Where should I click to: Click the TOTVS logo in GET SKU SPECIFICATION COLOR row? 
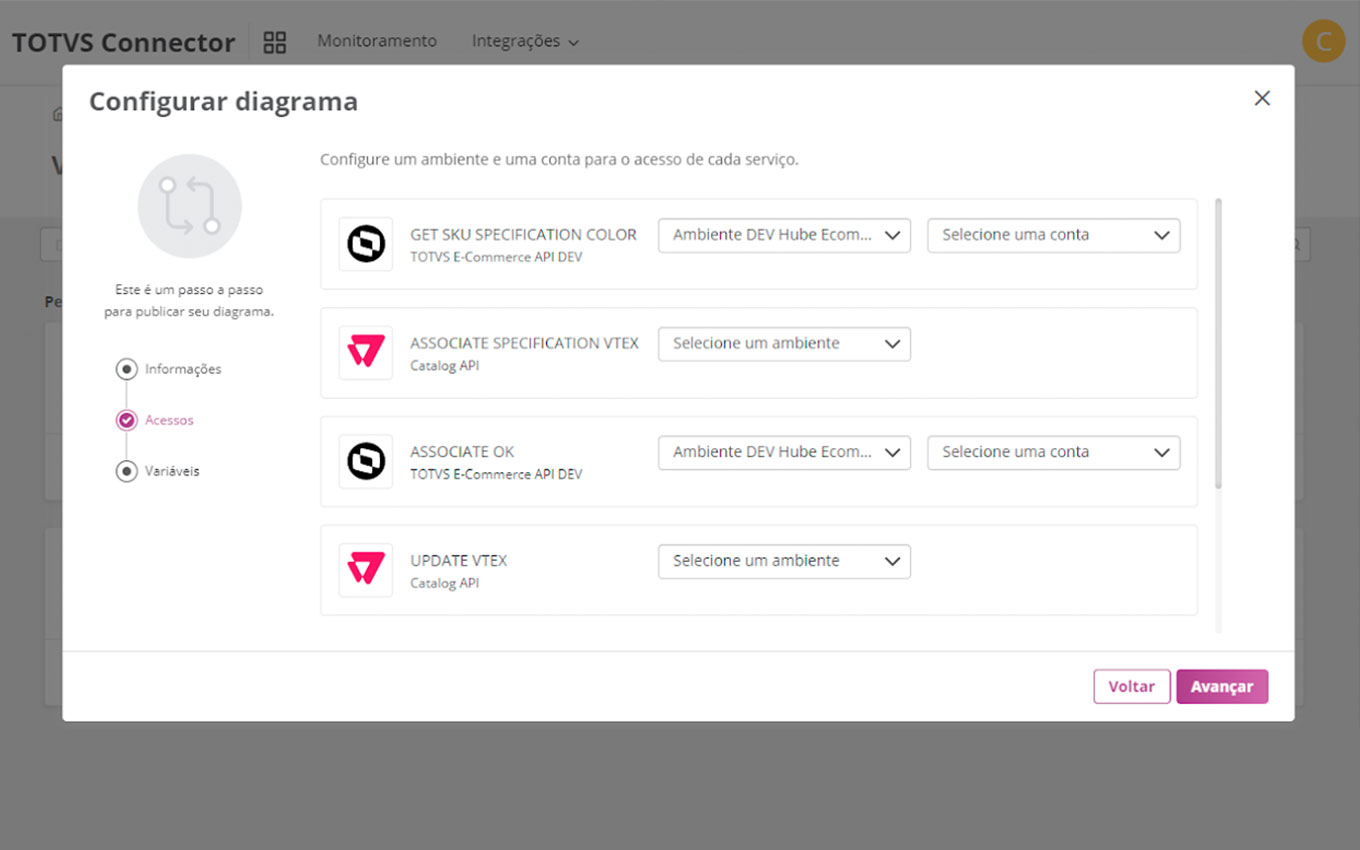click(366, 244)
